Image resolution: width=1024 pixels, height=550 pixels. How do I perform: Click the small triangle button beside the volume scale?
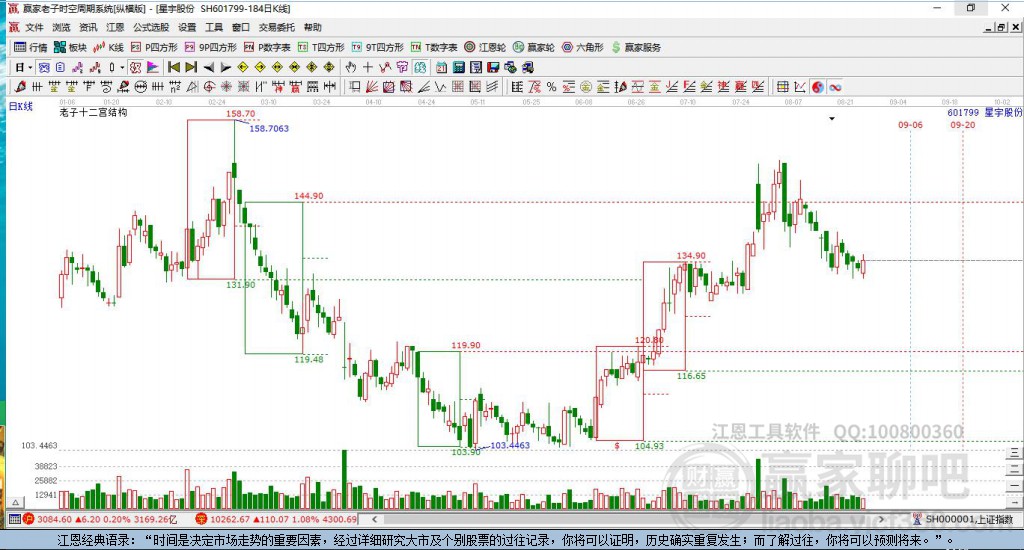point(16,502)
